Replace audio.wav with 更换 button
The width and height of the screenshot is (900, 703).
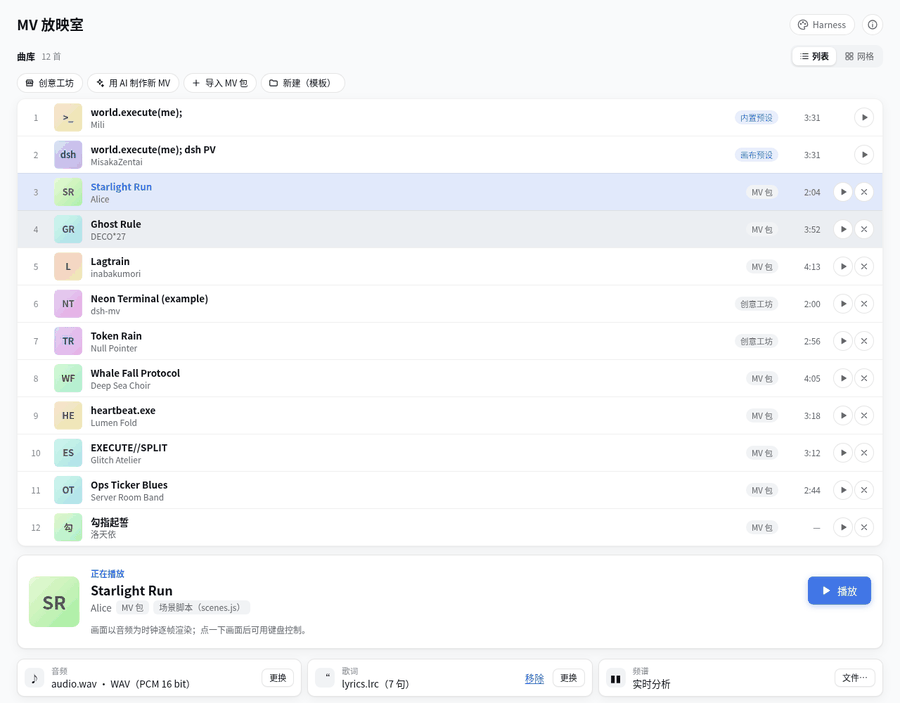(x=278, y=678)
